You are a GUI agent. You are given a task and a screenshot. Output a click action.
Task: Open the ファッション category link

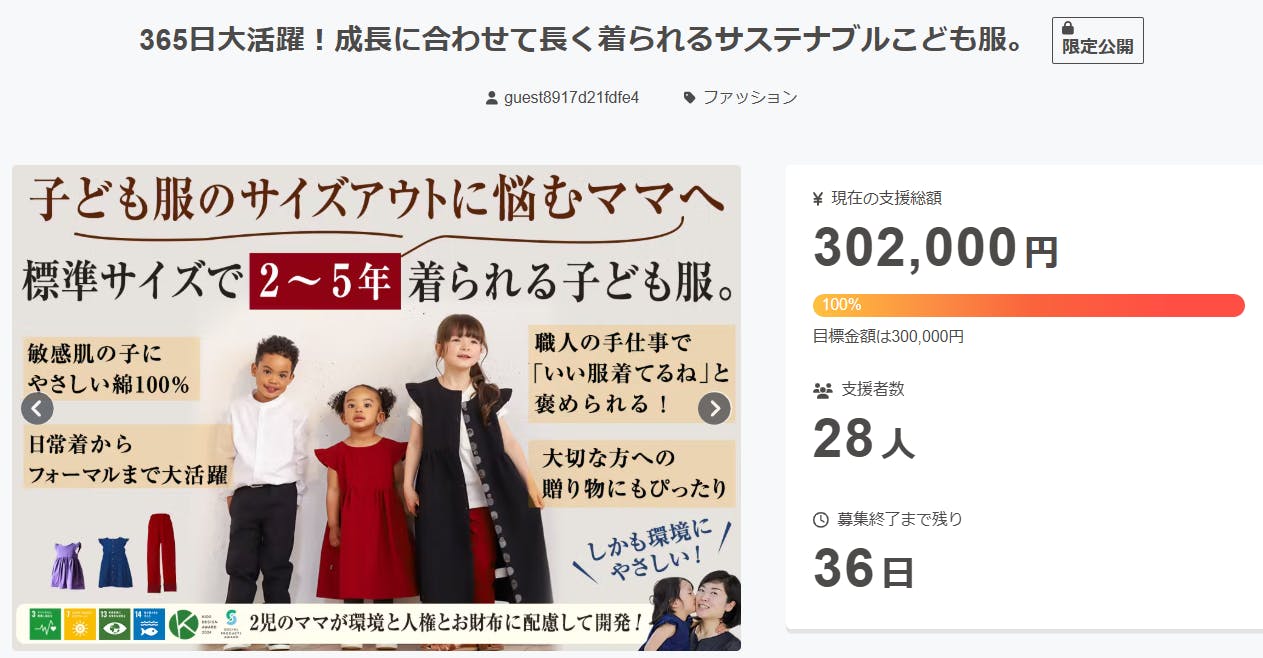pos(750,98)
